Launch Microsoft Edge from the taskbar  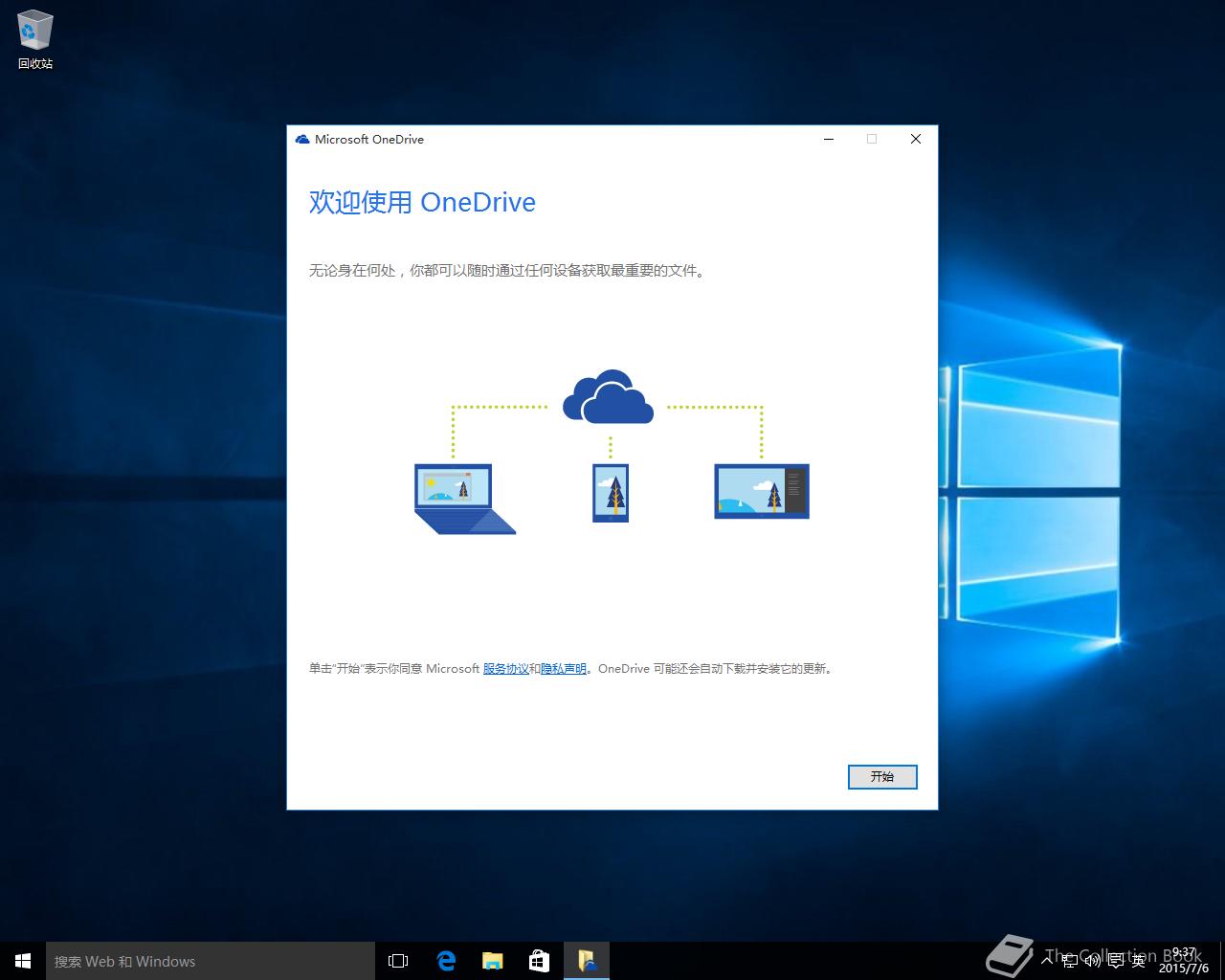point(446,961)
